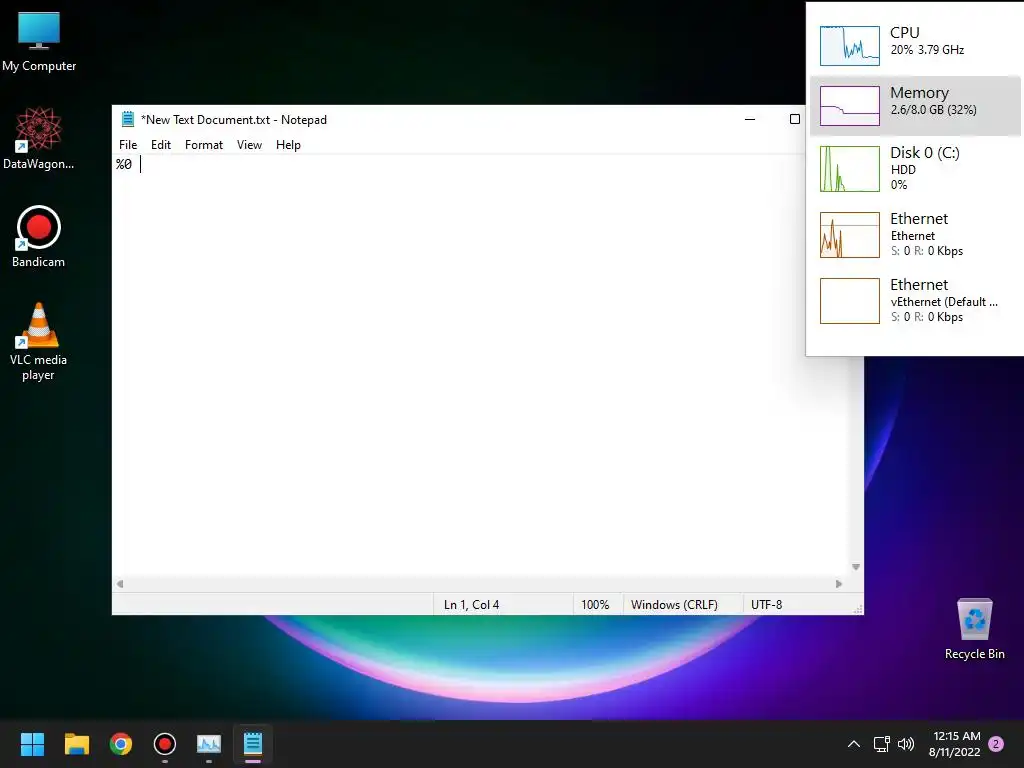Open the Windows Start button
Viewport: 1024px width, 768px height.
pos(32,744)
